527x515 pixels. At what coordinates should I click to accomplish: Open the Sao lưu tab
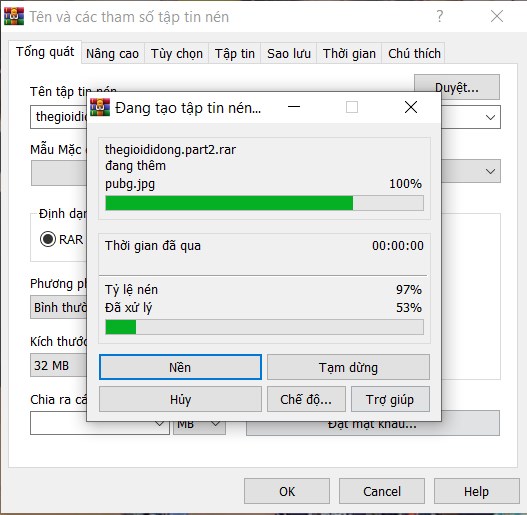point(289,53)
